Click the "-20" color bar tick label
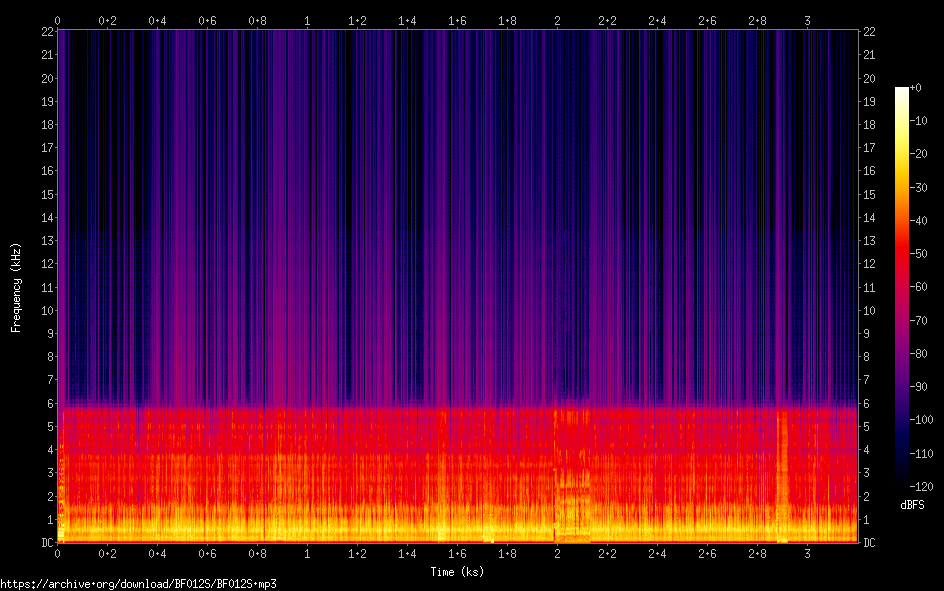 918,154
